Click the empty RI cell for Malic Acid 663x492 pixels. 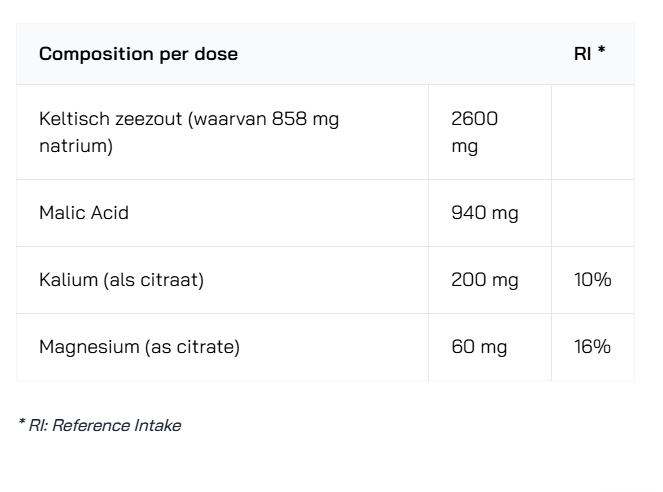pos(592,213)
